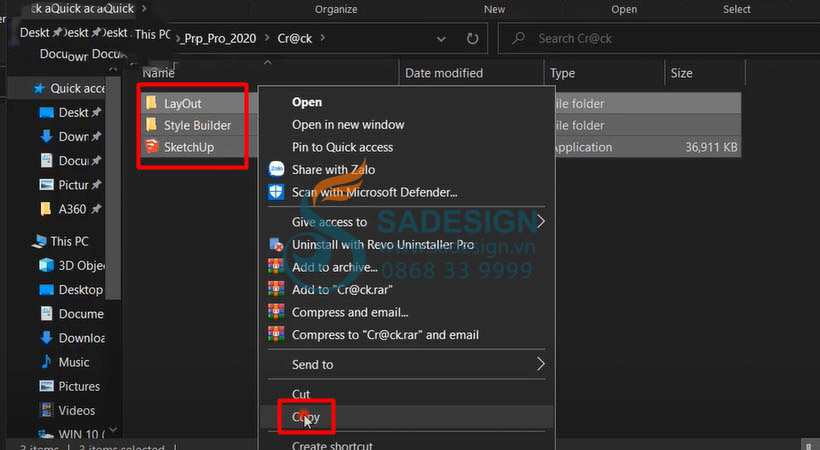The height and width of the screenshot is (450, 820).
Task: Click the Style Builder folder icon
Action: 151,125
